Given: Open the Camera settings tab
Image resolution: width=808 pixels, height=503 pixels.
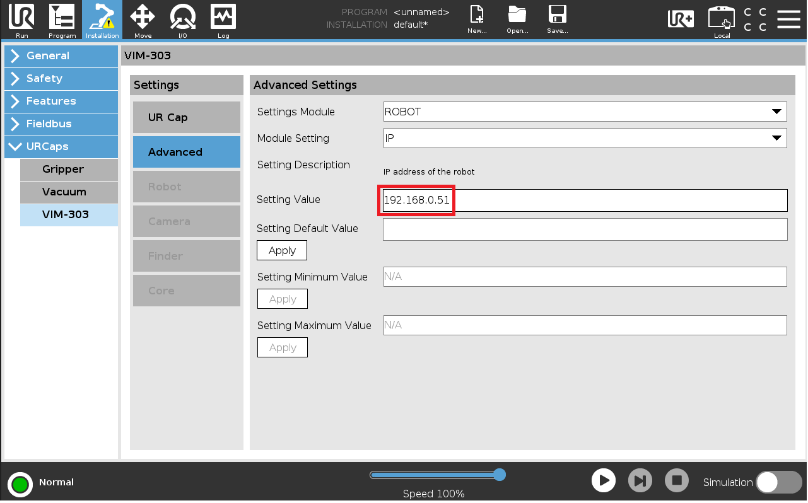Looking at the screenshot, I should pos(187,222).
